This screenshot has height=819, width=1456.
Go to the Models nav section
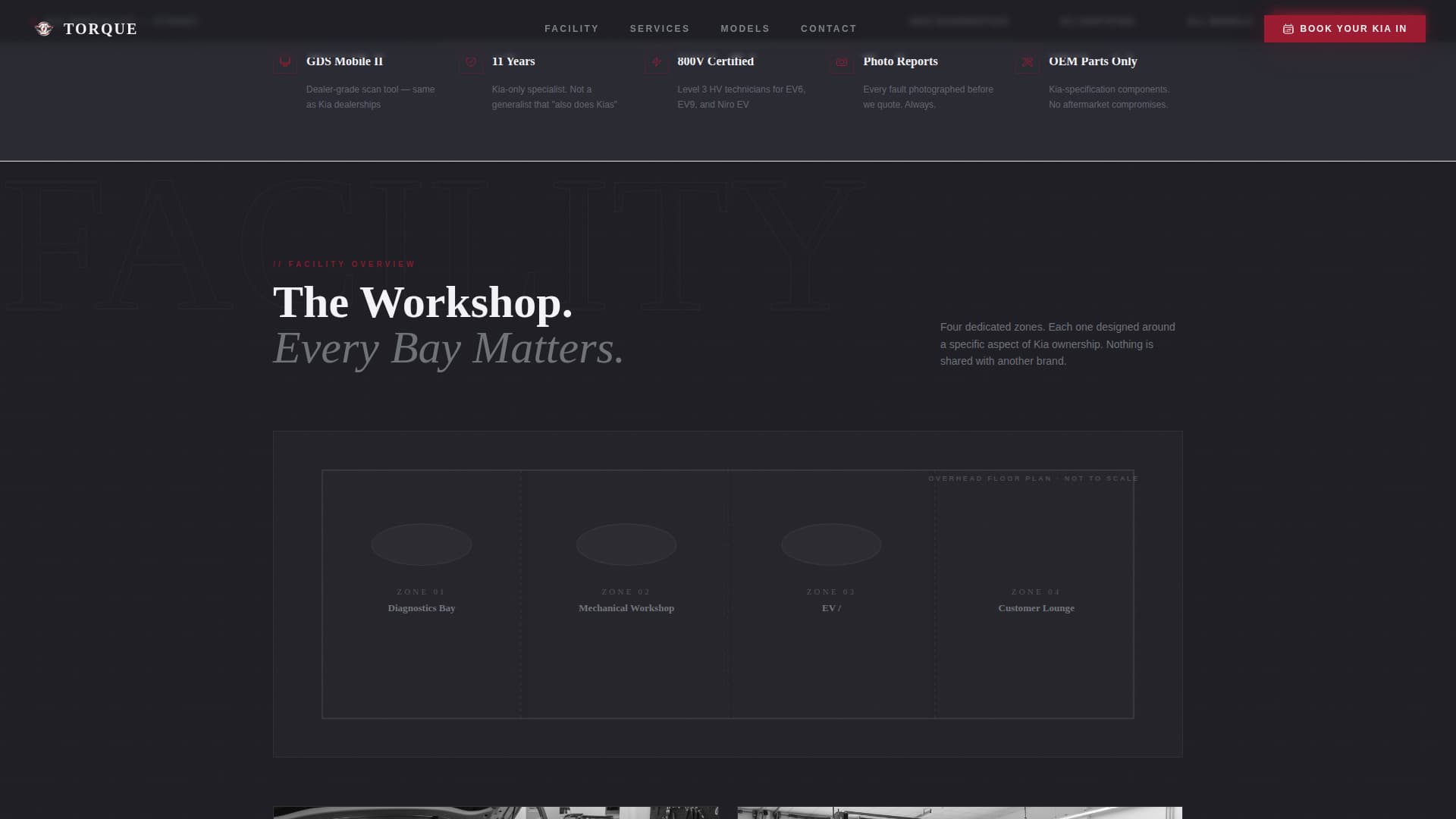click(745, 29)
